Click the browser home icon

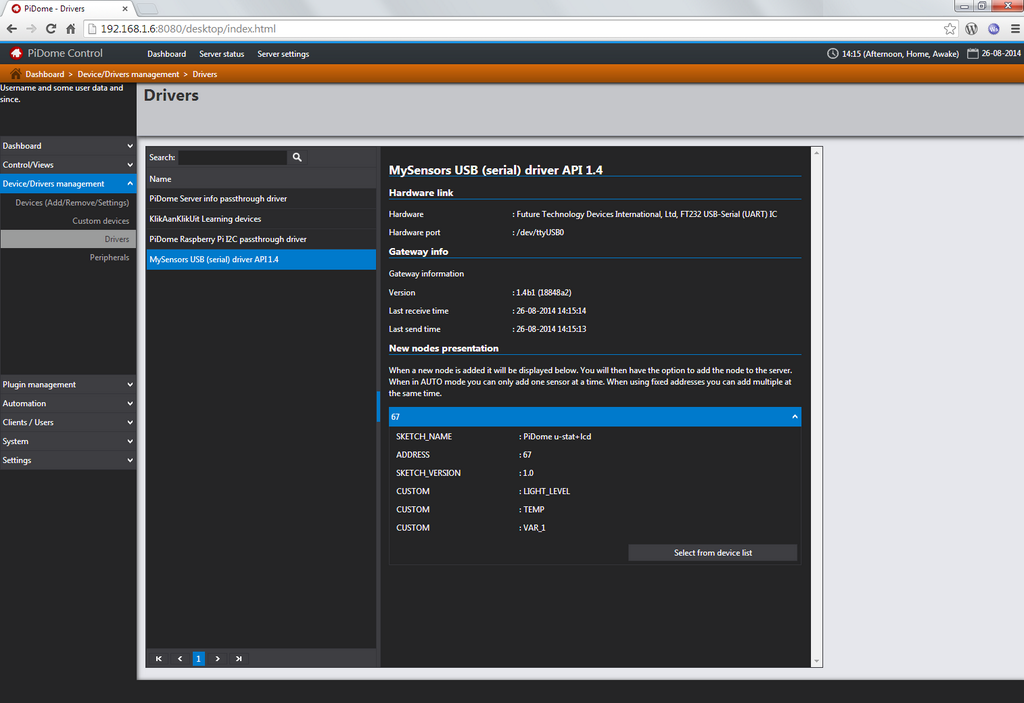coord(71,29)
